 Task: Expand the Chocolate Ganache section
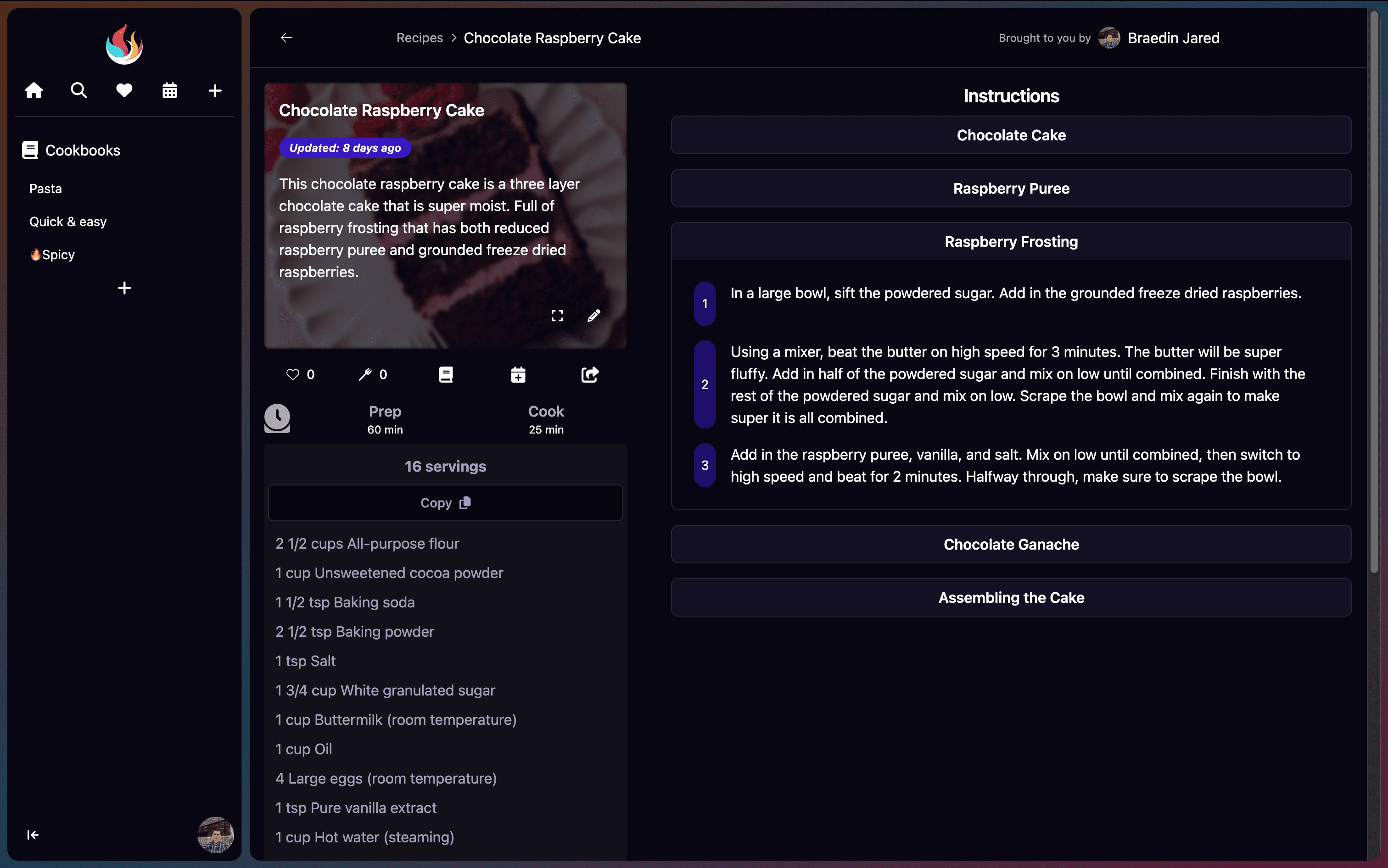(1011, 544)
